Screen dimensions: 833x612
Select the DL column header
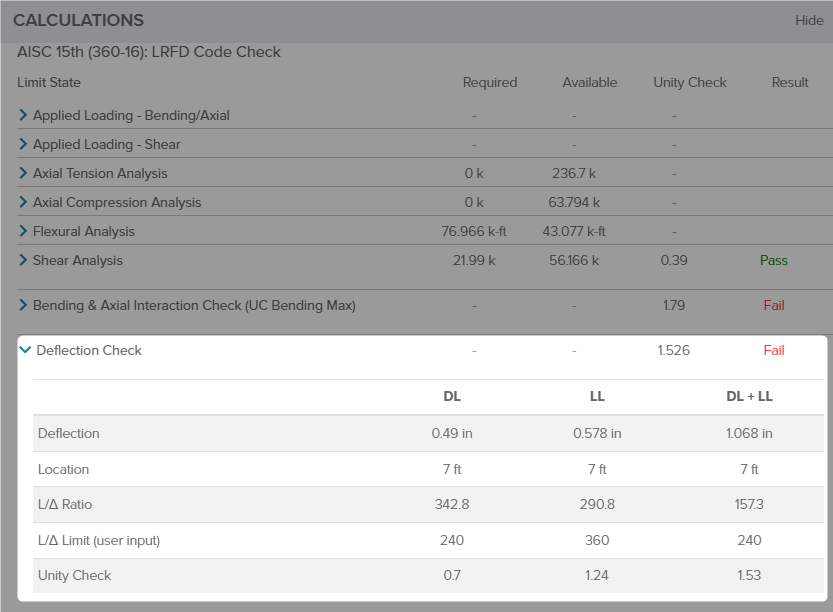pos(452,396)
